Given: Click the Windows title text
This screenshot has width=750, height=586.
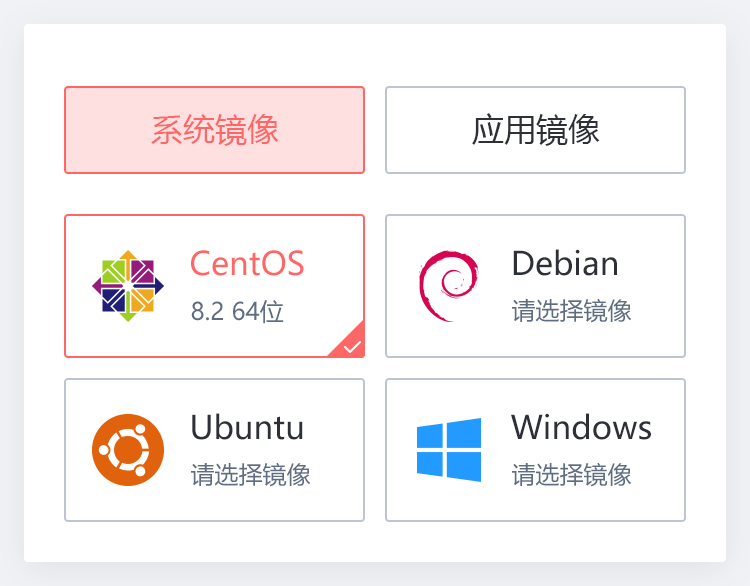Looking at the screenshot, I should pos(581,427).
